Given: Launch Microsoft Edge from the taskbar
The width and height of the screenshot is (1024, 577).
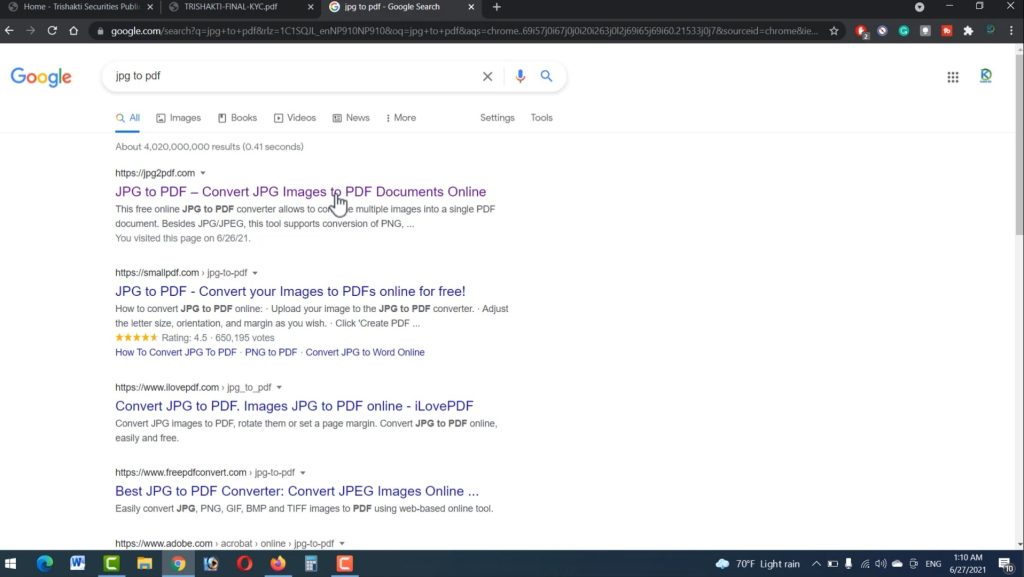Looking at the screenshot, I should pos(44,563).
